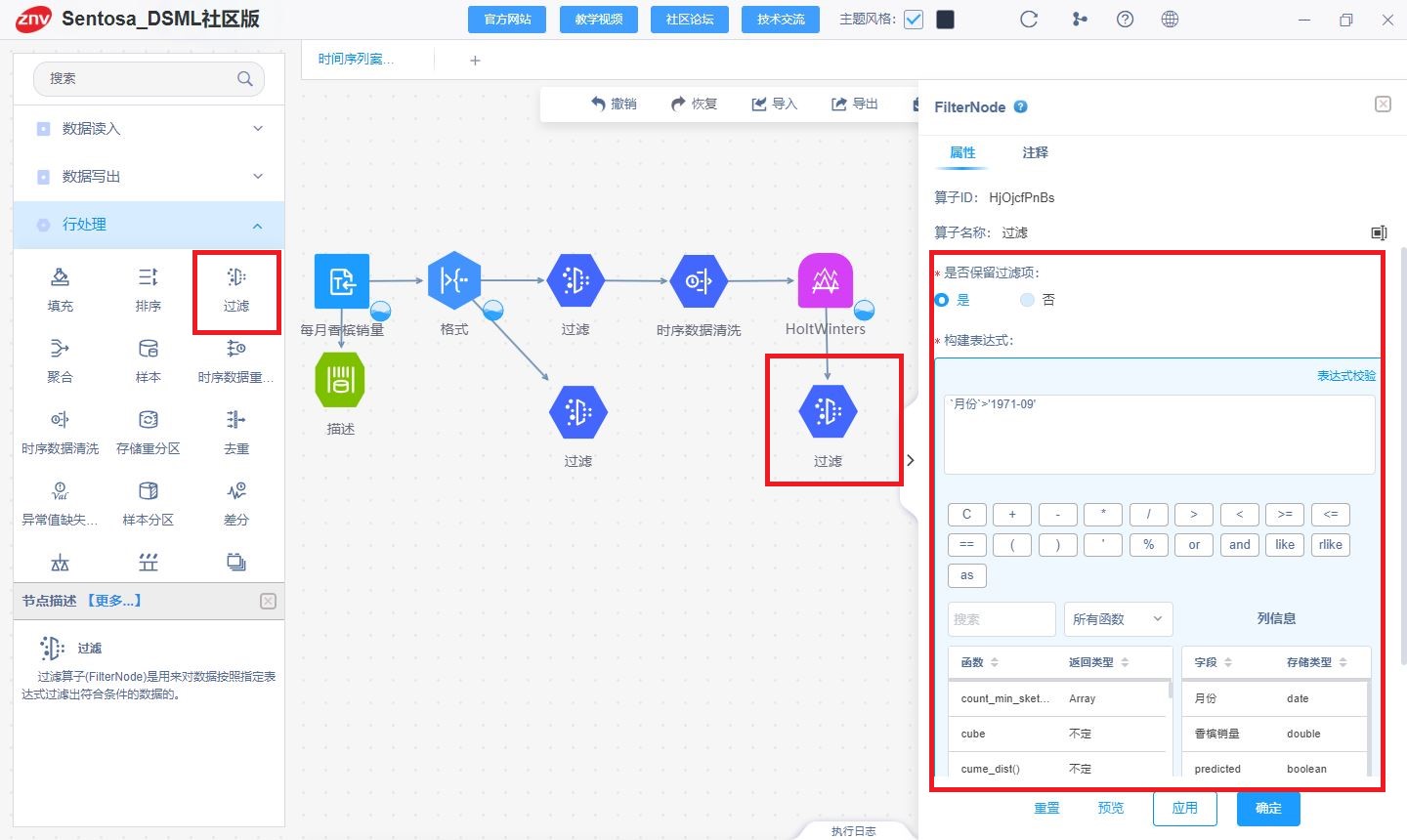Click the FilterNode help icon
This screenshot has height=840, width=1407.
[1020, 106]
